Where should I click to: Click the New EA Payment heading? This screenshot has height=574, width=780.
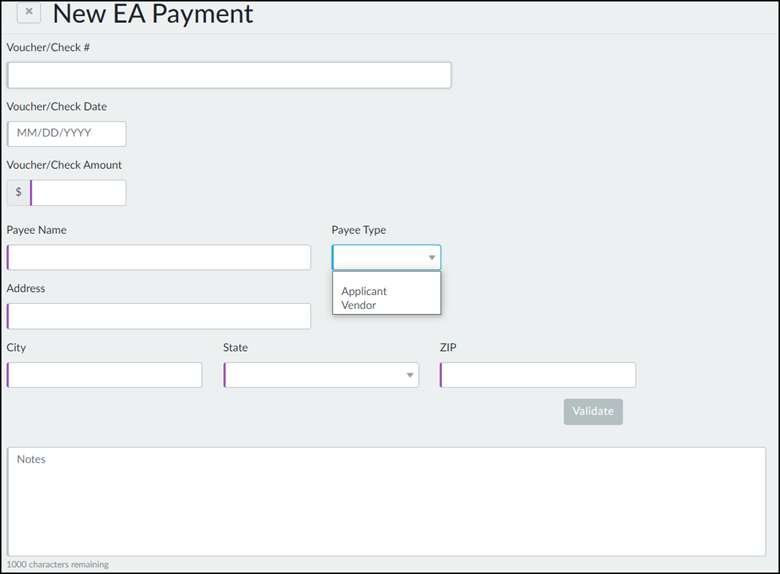pyautogui.click(x=153, y=14)
